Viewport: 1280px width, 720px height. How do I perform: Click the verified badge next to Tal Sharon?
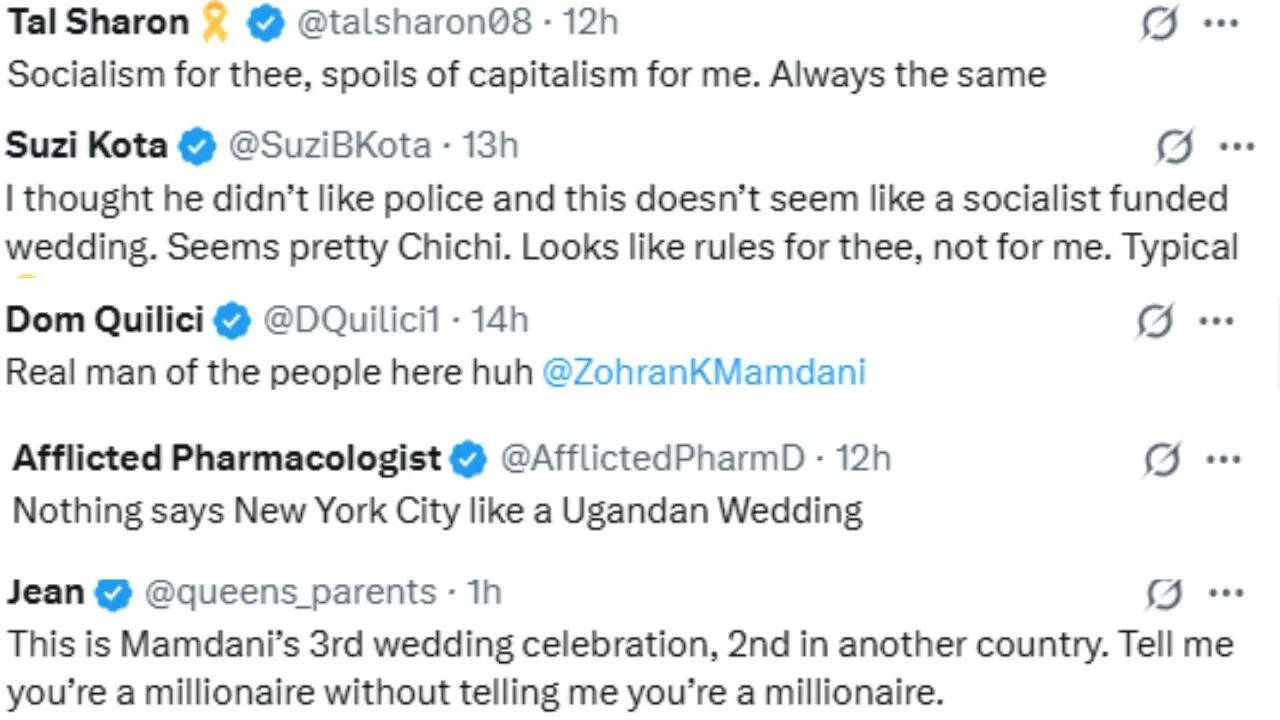tap(264, 22)
